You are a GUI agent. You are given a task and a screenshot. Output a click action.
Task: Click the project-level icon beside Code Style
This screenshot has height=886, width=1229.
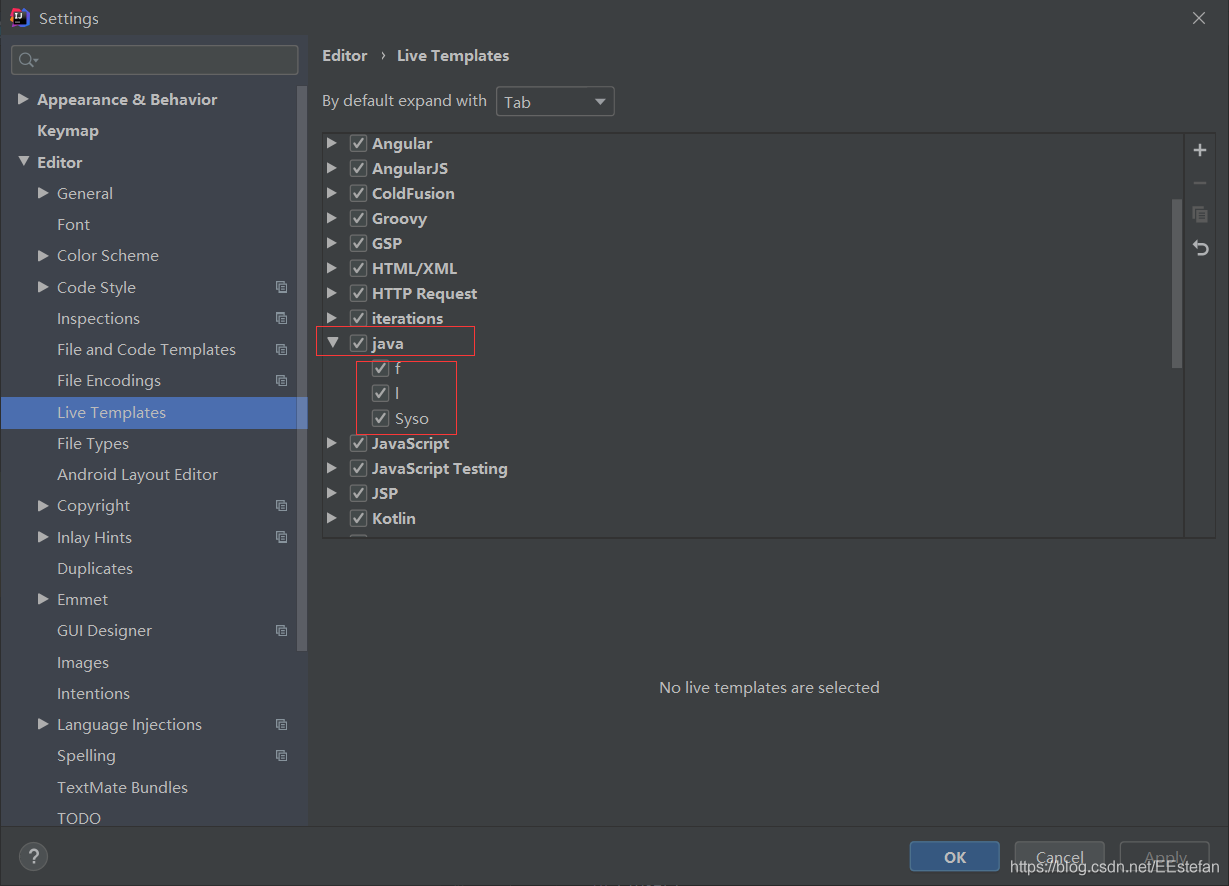[x=282, y=287]
